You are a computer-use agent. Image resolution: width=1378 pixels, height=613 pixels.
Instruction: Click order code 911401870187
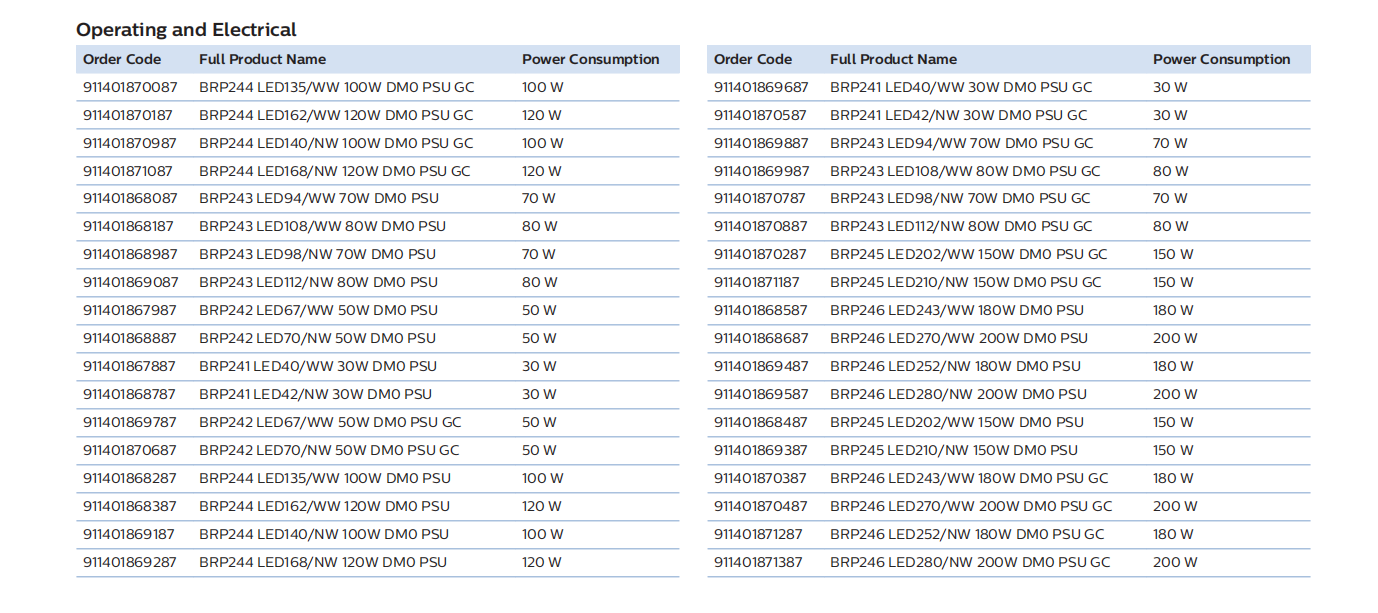coord(128,115)
